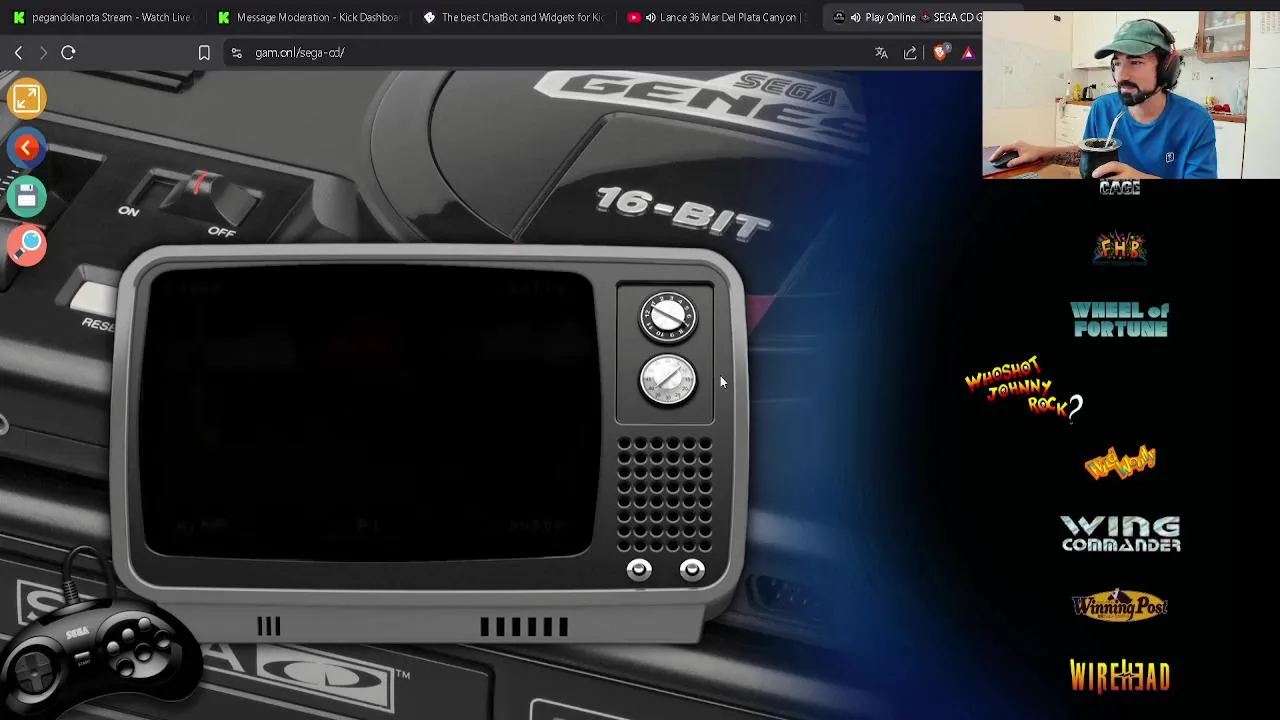
Task: Open The best ChatBot and Widgets tab
Action: [513, 17]
